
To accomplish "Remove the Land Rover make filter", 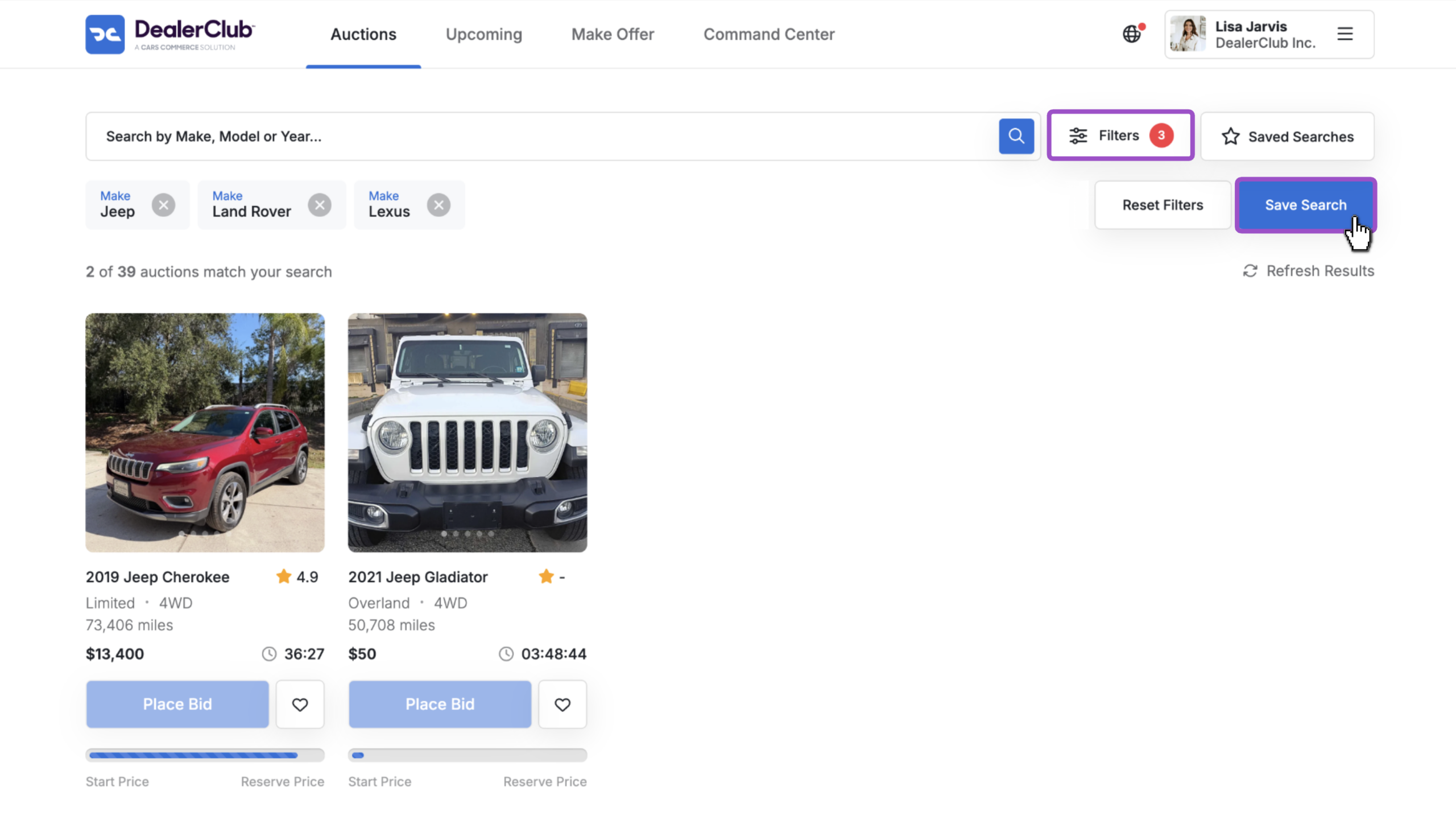I will [320, 205].
